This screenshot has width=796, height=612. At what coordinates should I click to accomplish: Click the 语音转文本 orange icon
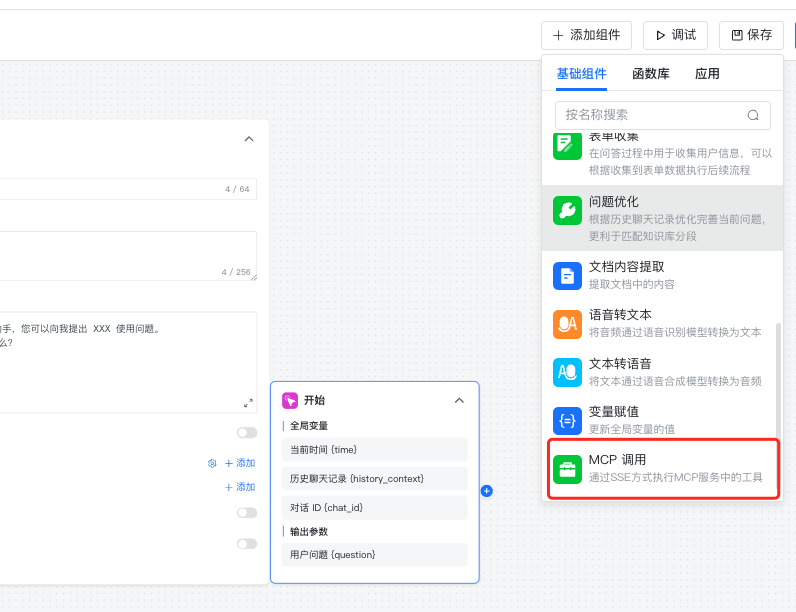point(567,324)
